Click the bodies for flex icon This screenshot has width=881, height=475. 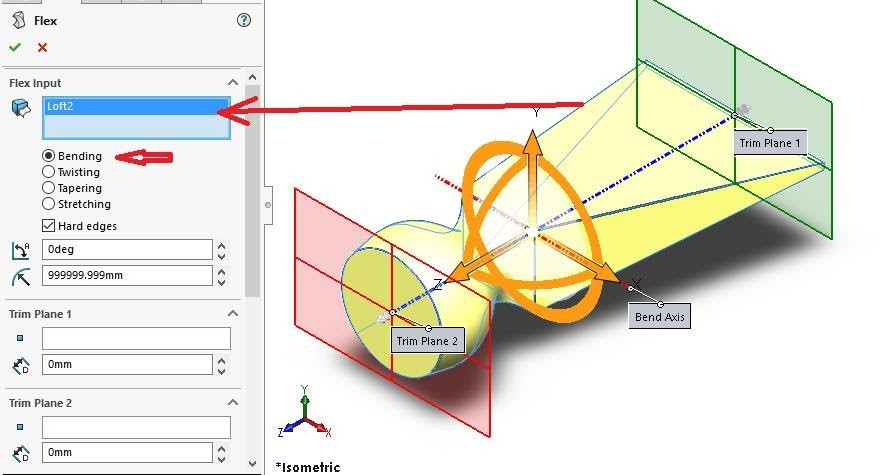20,108
